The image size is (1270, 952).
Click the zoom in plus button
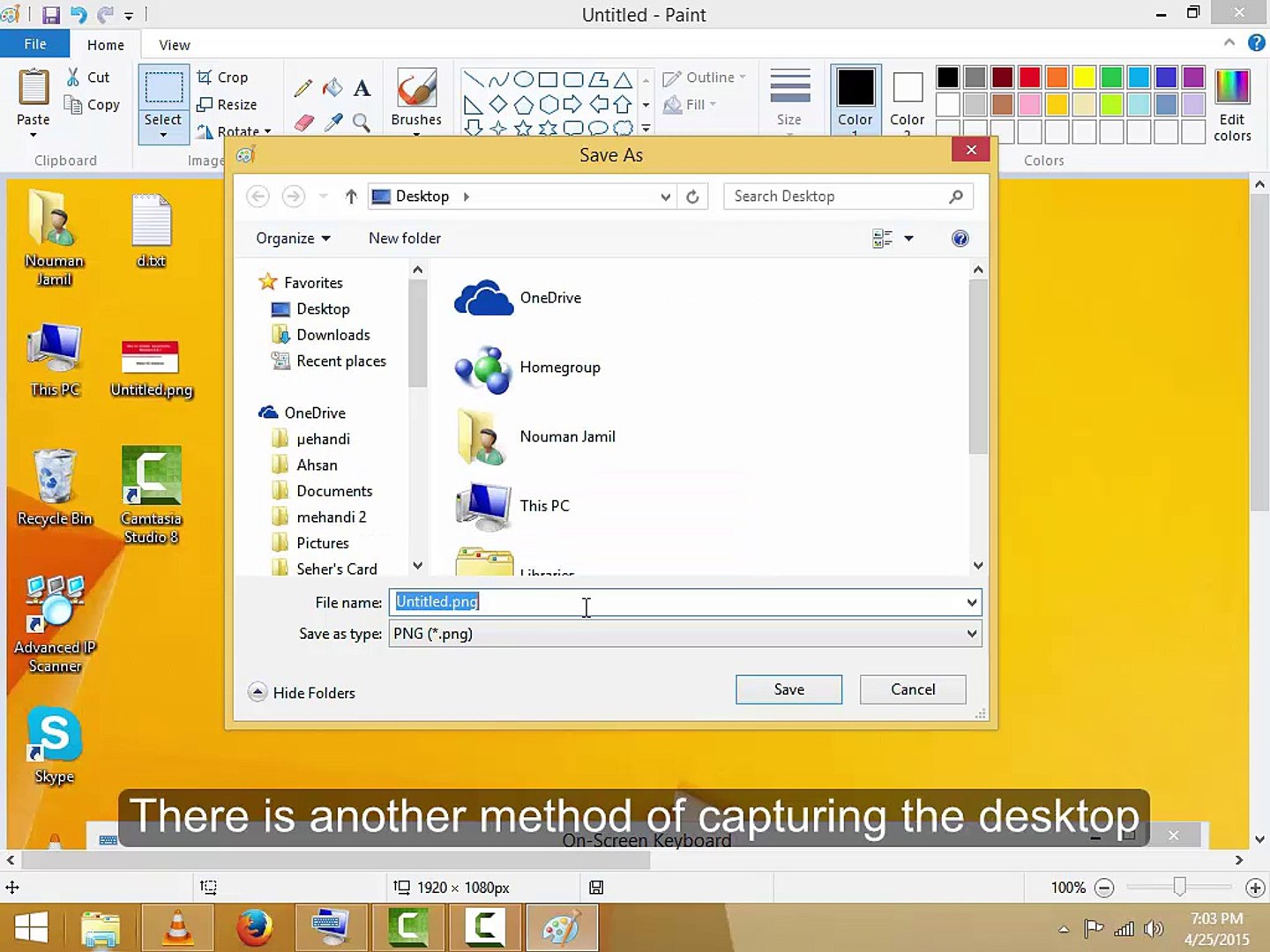1255,888
